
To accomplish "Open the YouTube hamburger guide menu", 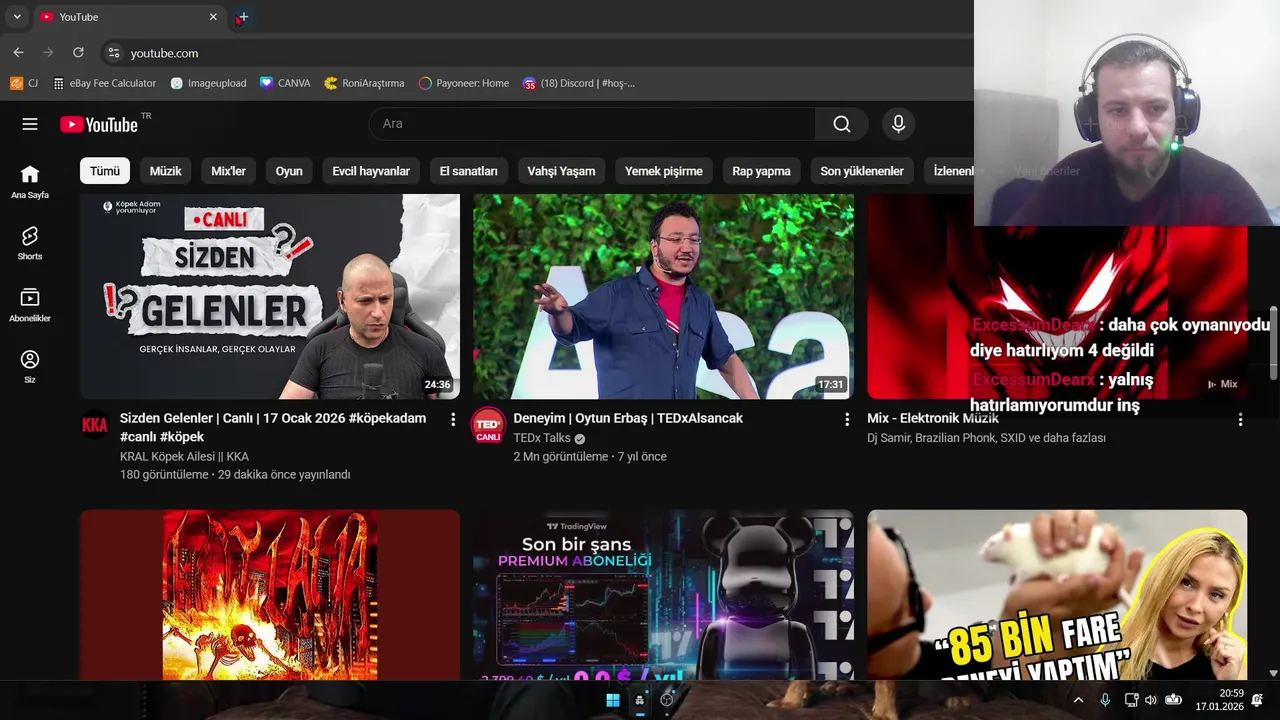I will (30, 124).
